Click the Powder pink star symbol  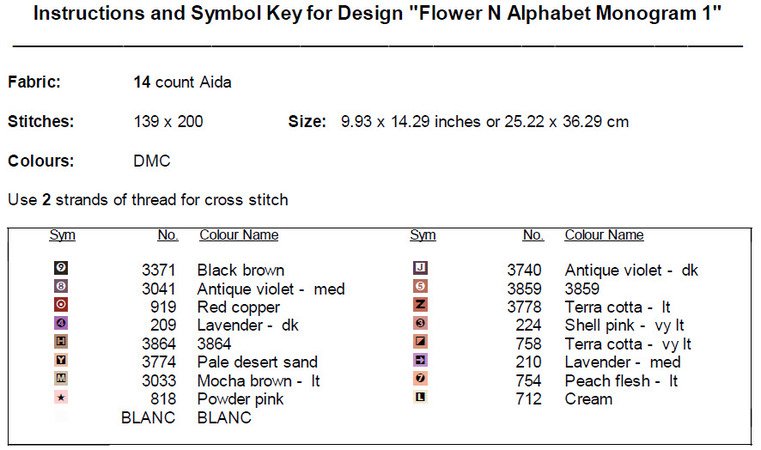pos(61,398)
